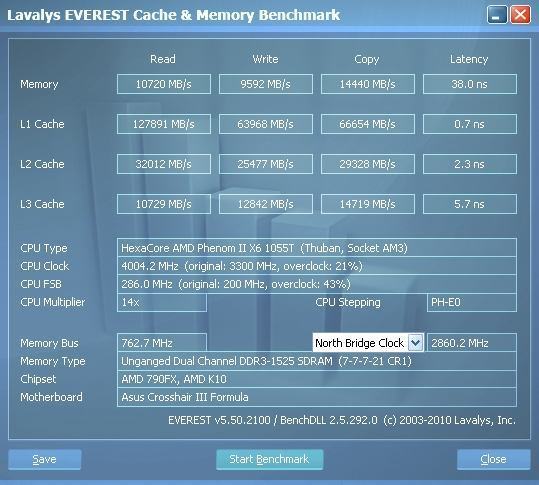Click the Memory Type label

coord(53,362)
